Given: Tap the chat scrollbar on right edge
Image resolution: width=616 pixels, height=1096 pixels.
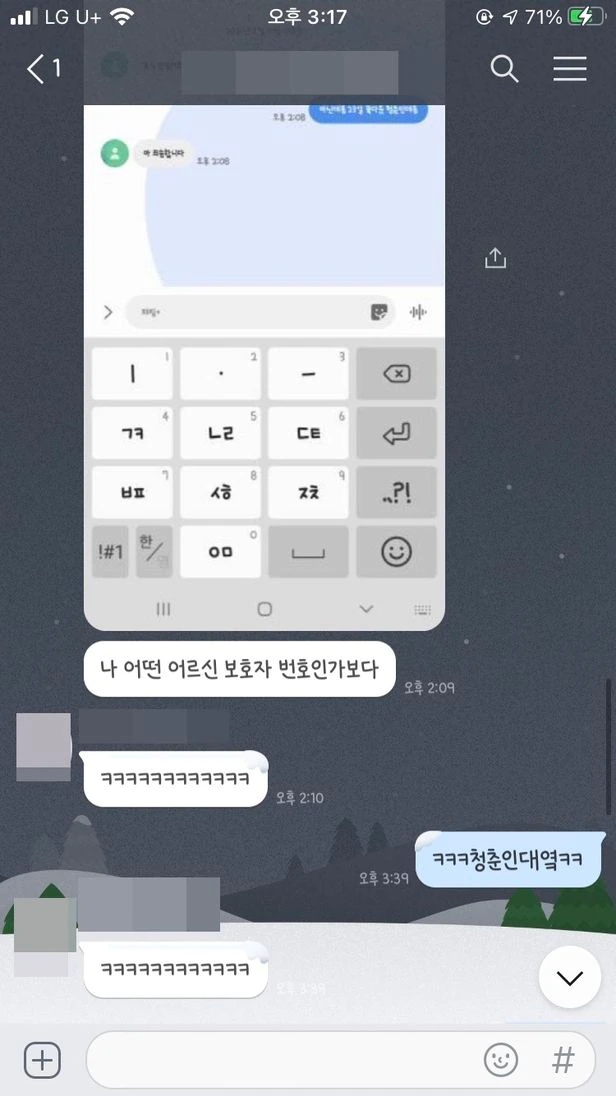Looking at the screenshot, I should (609, 746).
